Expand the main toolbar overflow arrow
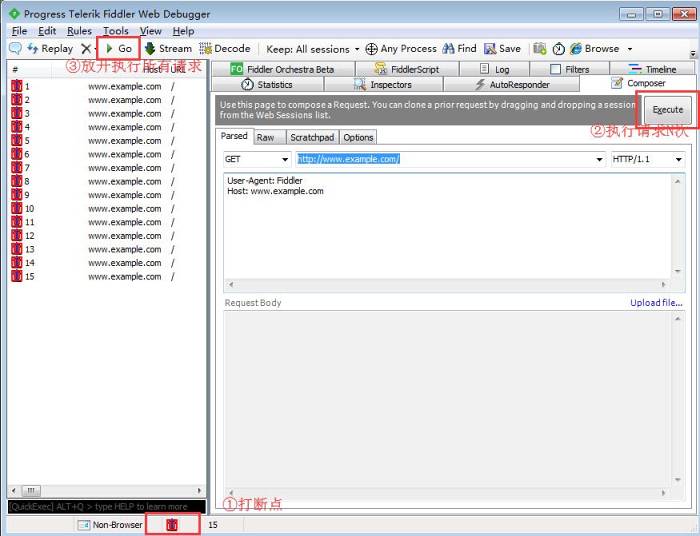This screenshot has width=700, height=536. point(692,54)
